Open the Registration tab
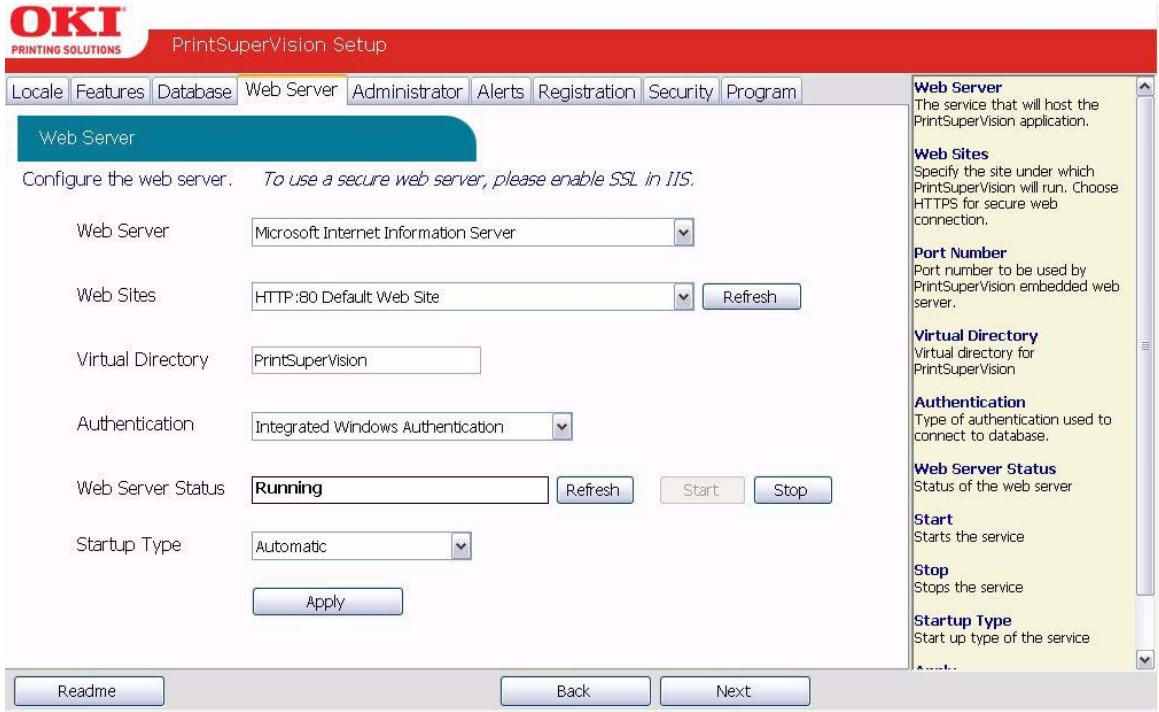Screen dimensions: 1159x712 tap(586, 92)
